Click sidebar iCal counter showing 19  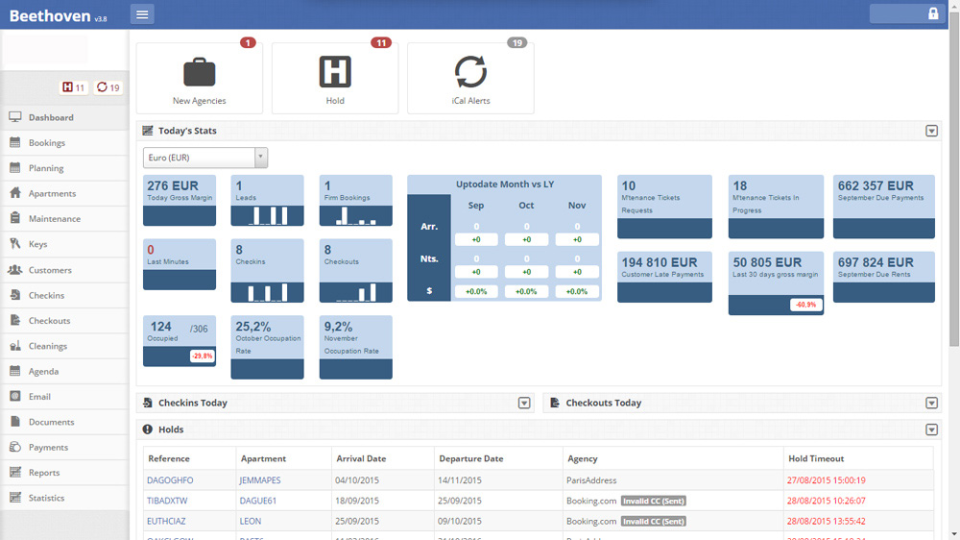pyautogui.click(x=108, y=88)
